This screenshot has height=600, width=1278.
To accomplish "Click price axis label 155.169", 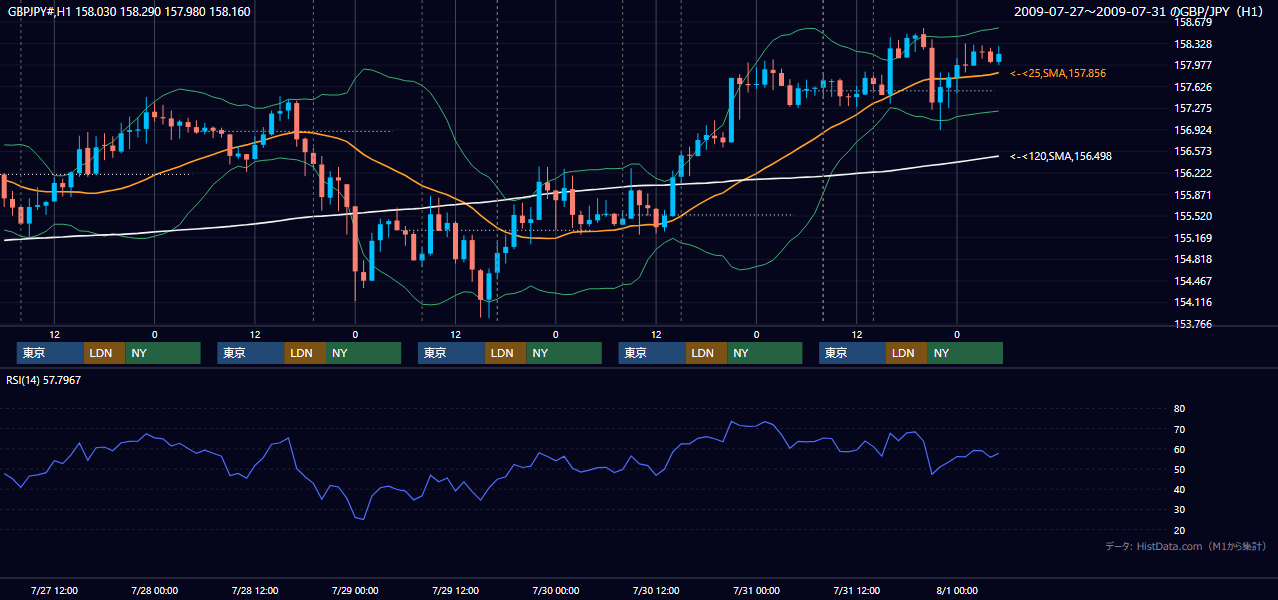I will 1191,238.
